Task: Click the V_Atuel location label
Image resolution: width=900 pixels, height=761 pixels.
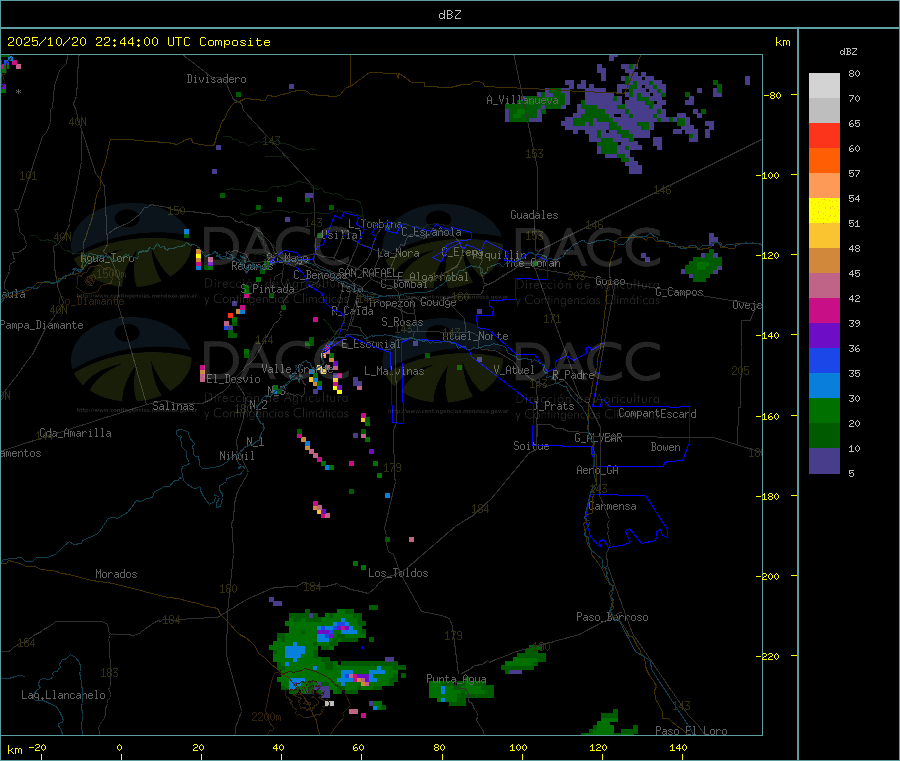Action: (x=513, y=370)
